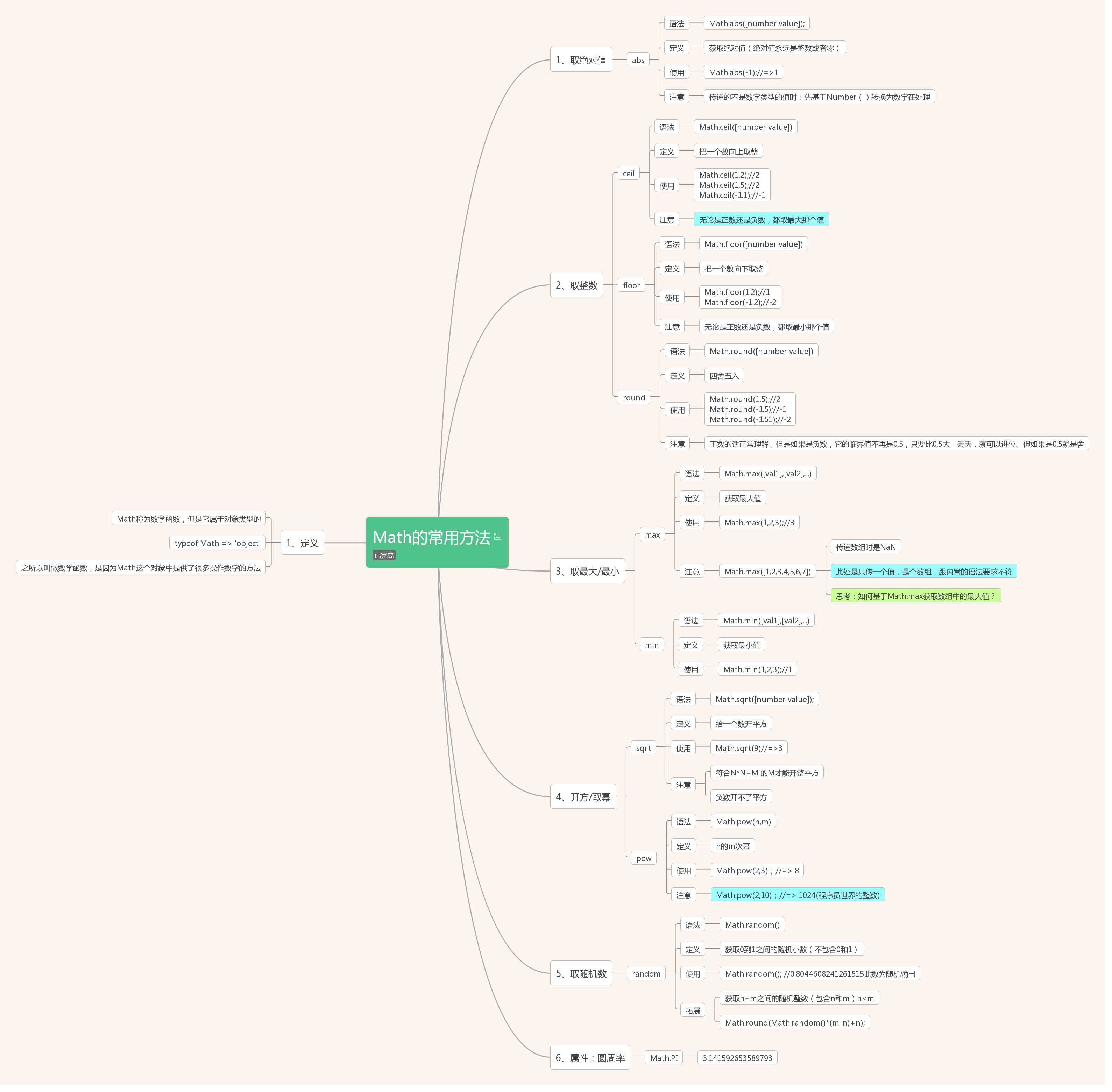Click the 已完成 label tag
Image resolution: width=1112 pixels, height=1092 pixels.
tap(384, 555)
